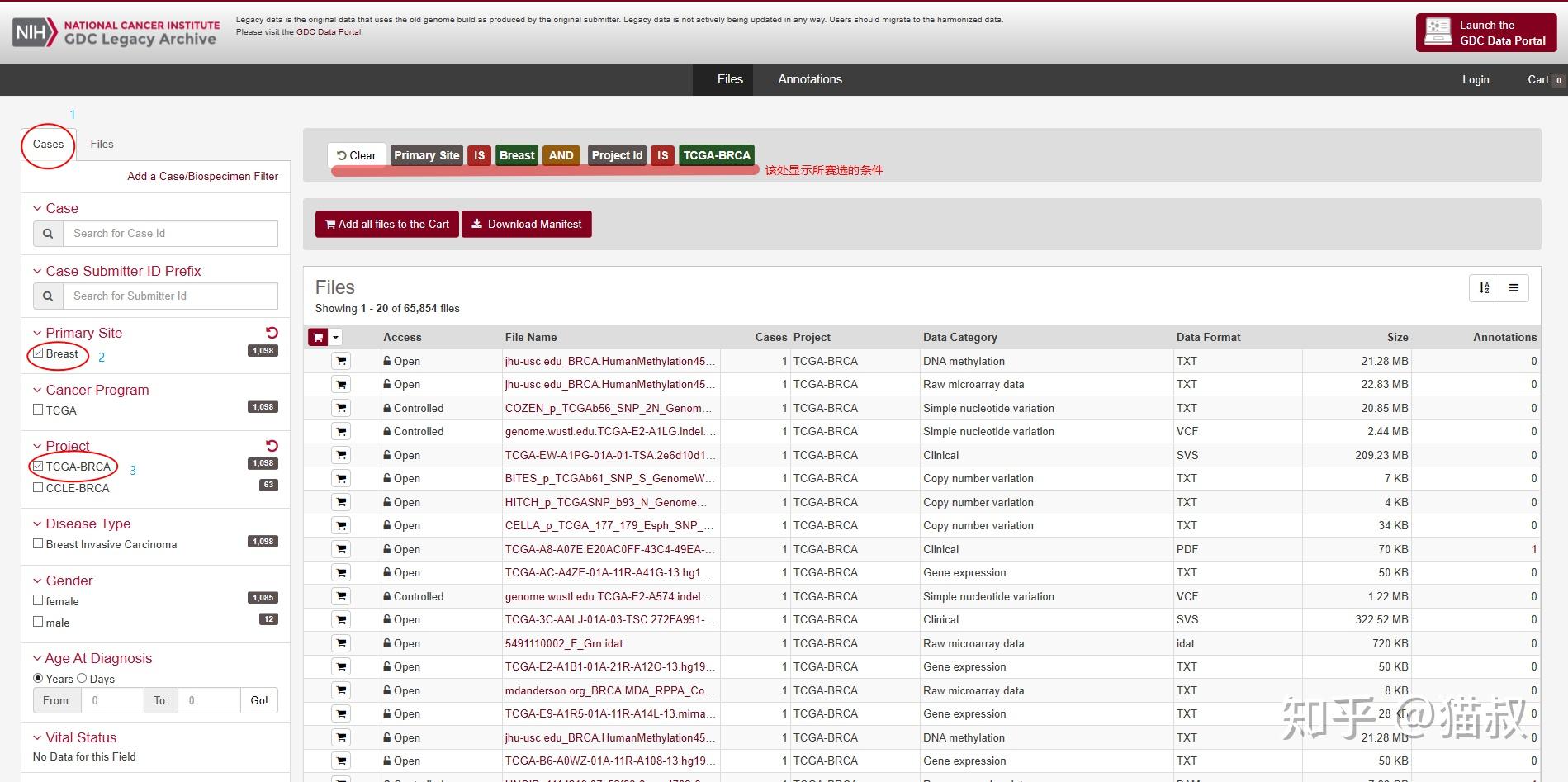Add TCGA-A8-A07E PDF file to cart
The width and height of the screenshot is (1568, 782).
pos(341,549)
